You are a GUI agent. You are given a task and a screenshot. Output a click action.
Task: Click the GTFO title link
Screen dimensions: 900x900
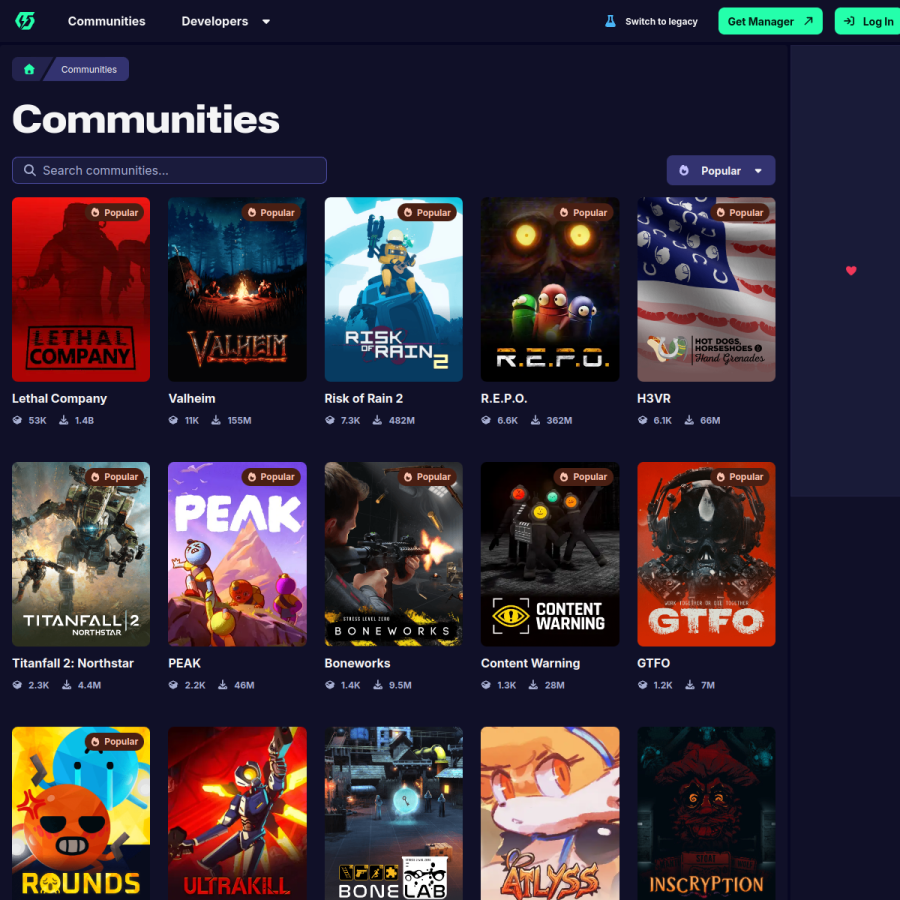[653, 663]
